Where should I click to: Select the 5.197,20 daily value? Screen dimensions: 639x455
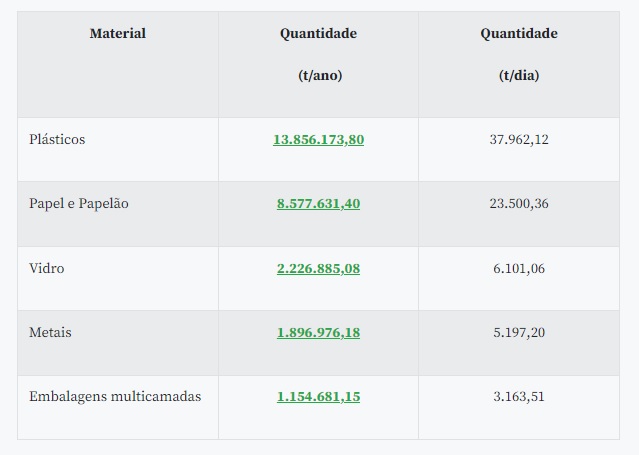[518, 332]
